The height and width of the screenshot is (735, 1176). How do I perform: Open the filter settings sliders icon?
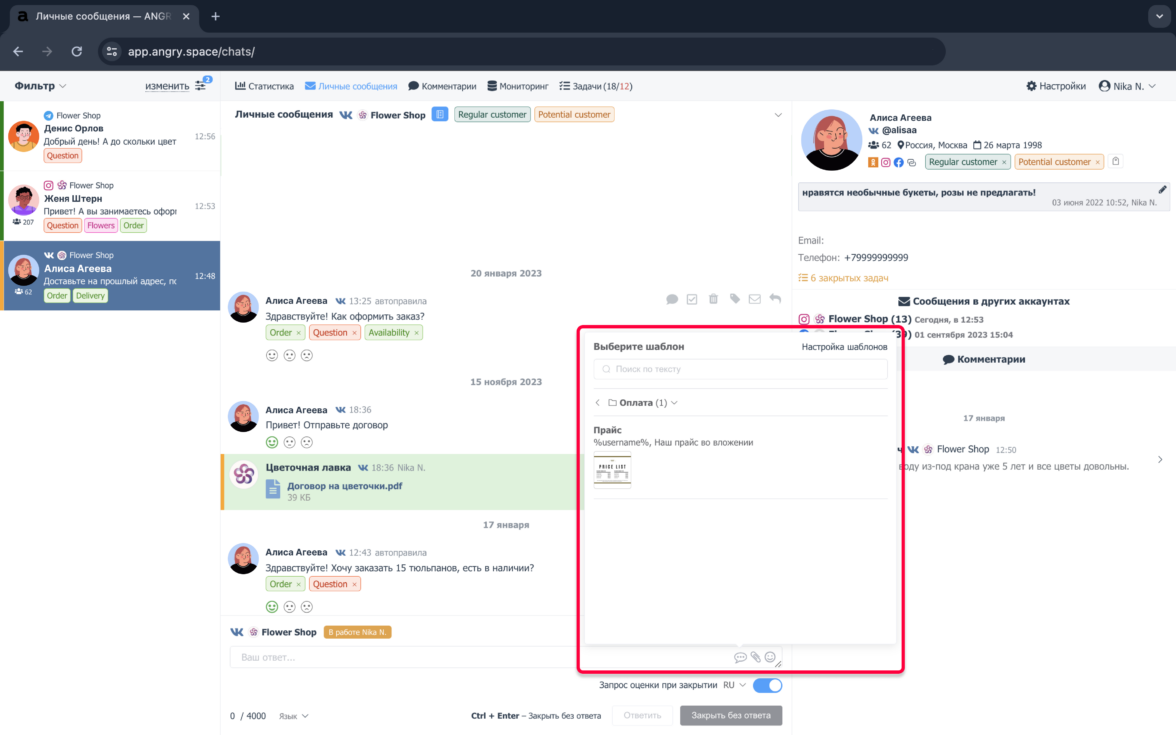coord(201,86)
